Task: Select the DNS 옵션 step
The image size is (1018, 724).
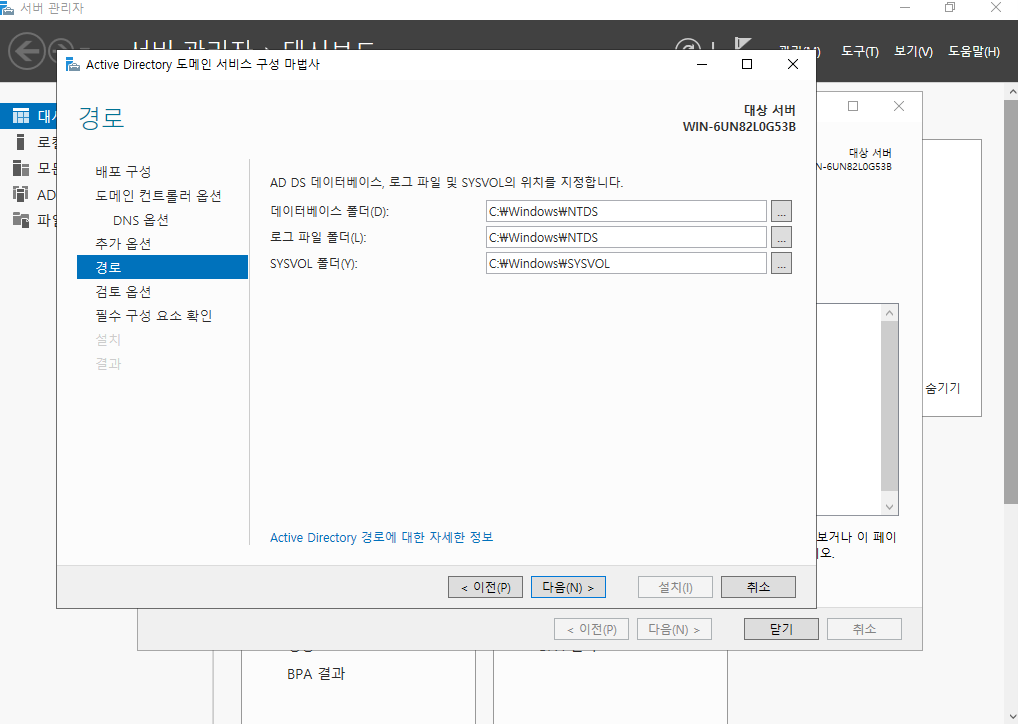Action: (141, 220)
